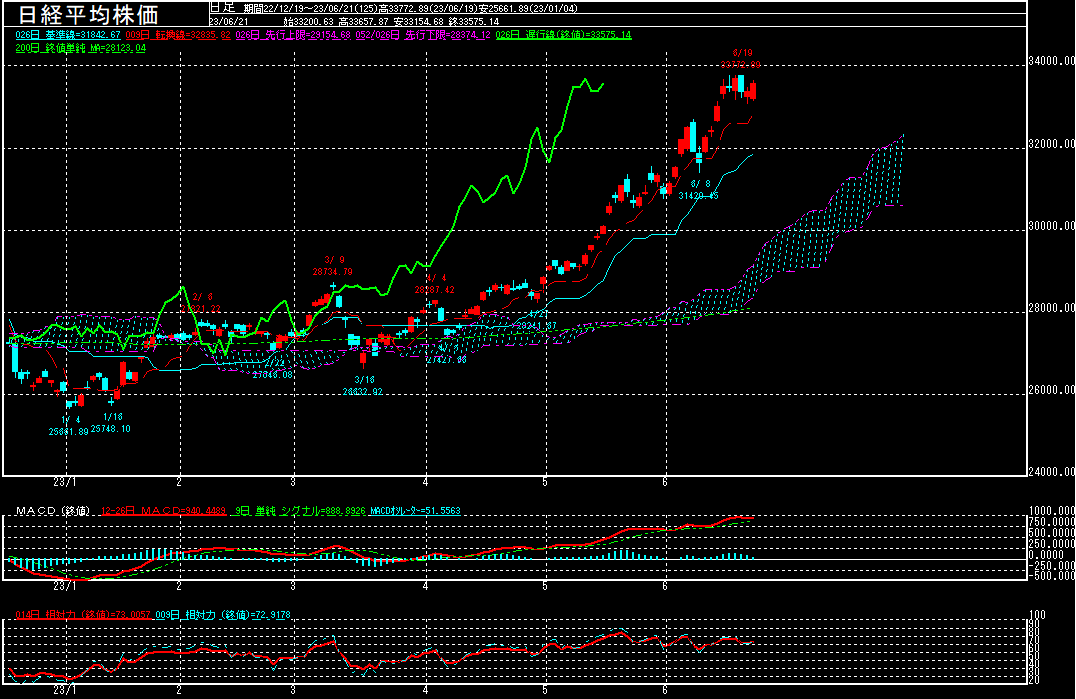Click the 32000.00 price axis label
The image size is (1076, 699).
tap(1051, 143)
